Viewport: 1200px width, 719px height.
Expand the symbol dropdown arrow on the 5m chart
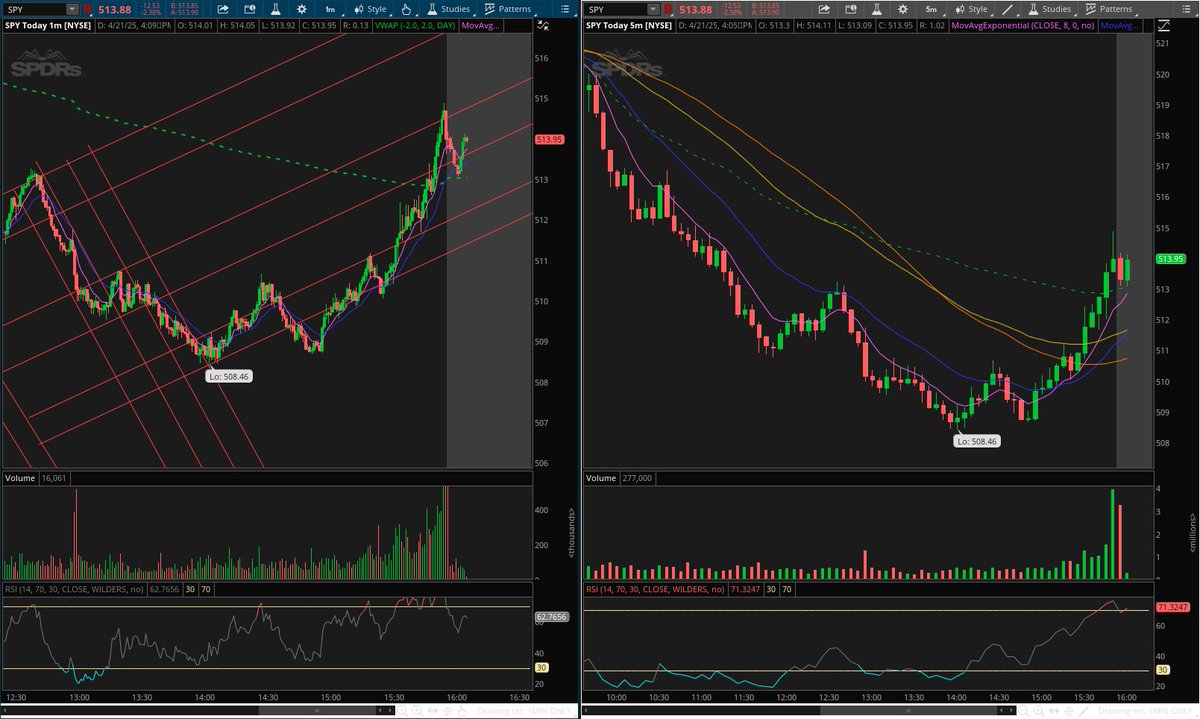click(x=653, y=9)
